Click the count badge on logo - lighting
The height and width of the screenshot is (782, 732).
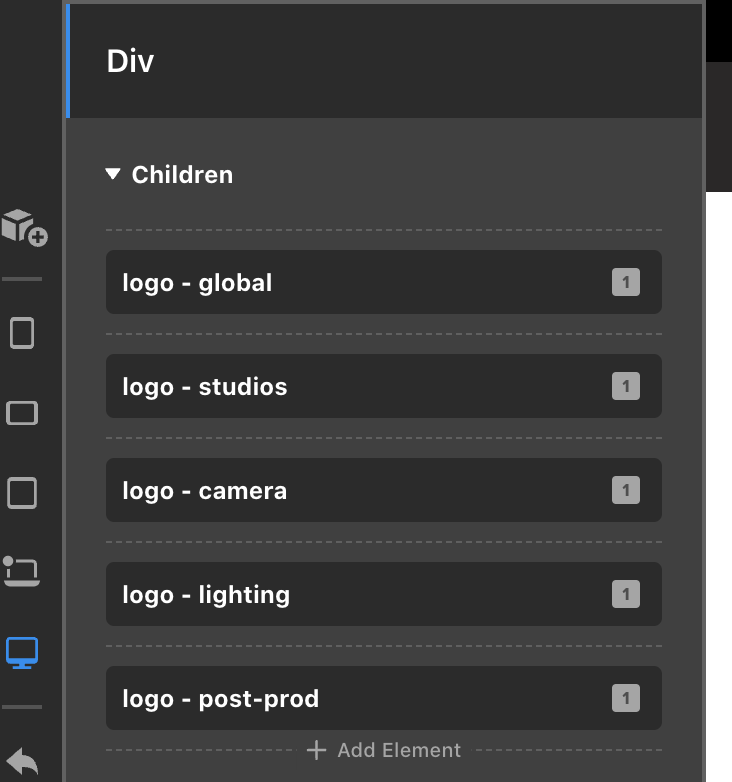626,594
